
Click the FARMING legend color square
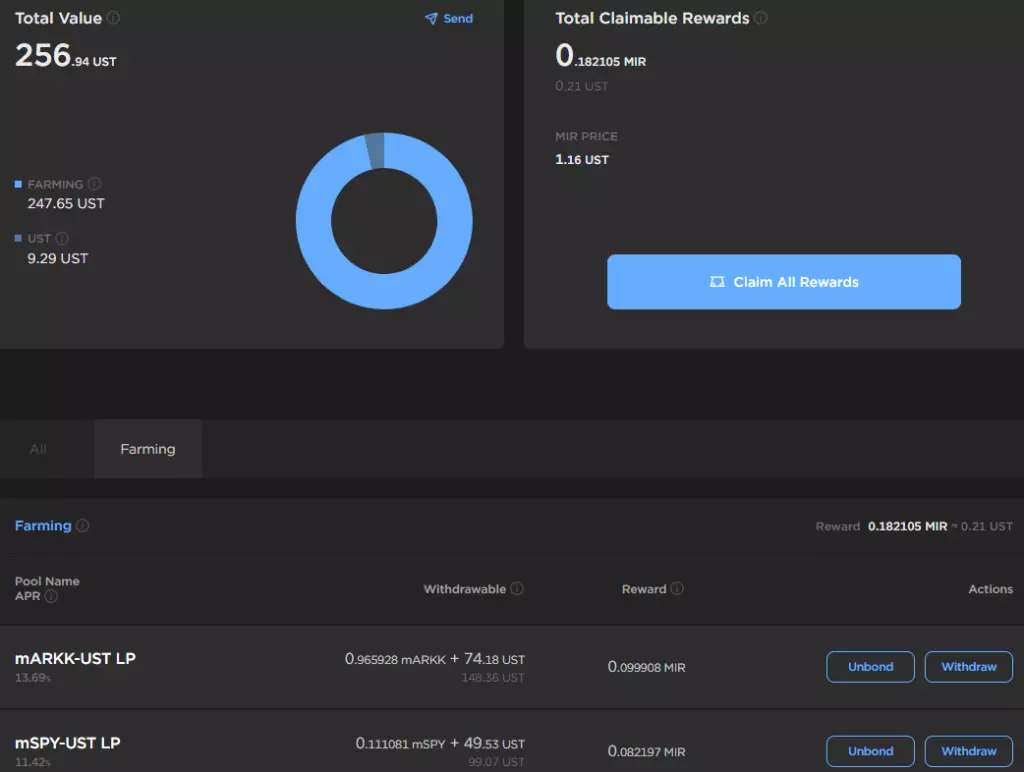pyautogui.click(x=18, y=185)
